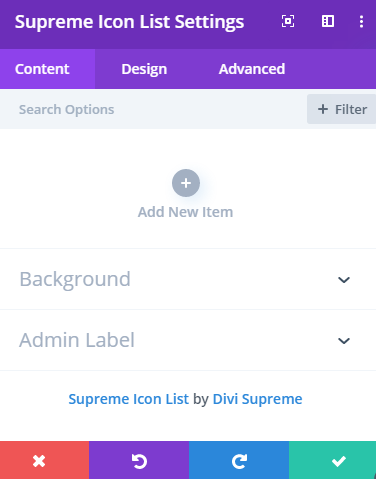Open the three-dot more options menu
The width and height of the screenshot is (376, 479).
(361, 22)
